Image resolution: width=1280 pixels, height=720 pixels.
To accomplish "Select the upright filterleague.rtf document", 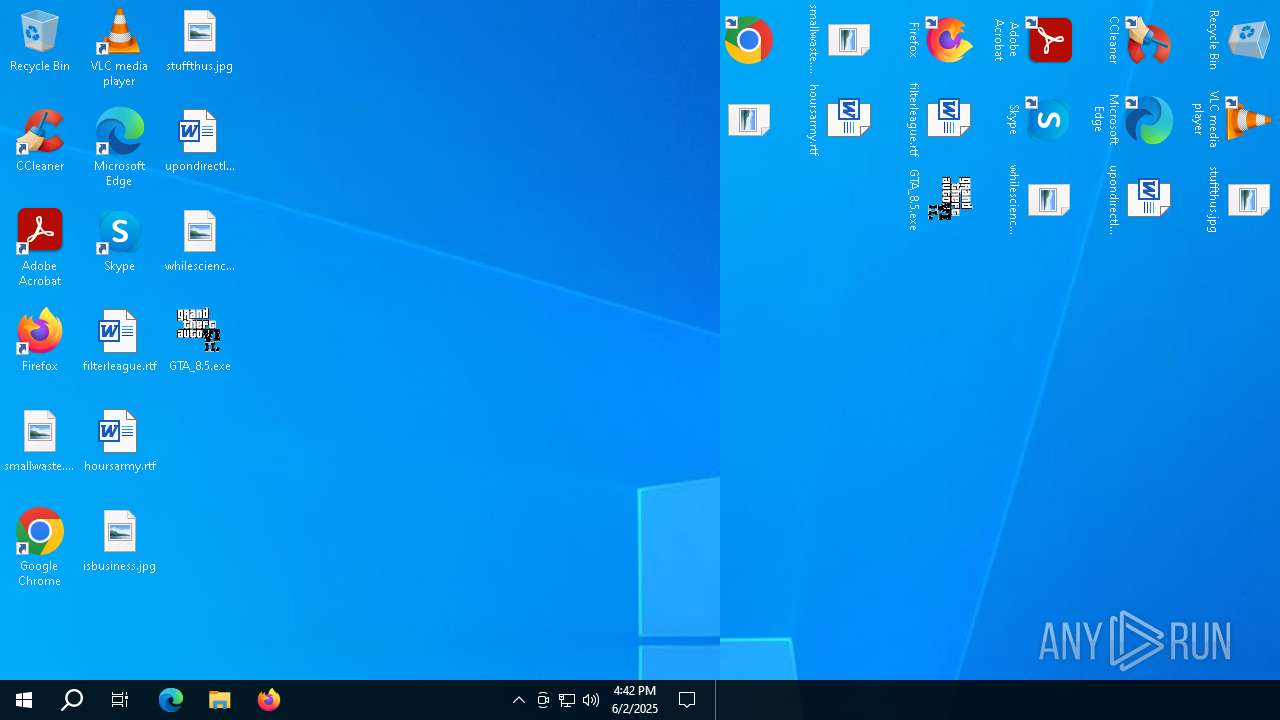I will (x=119, y=342).
